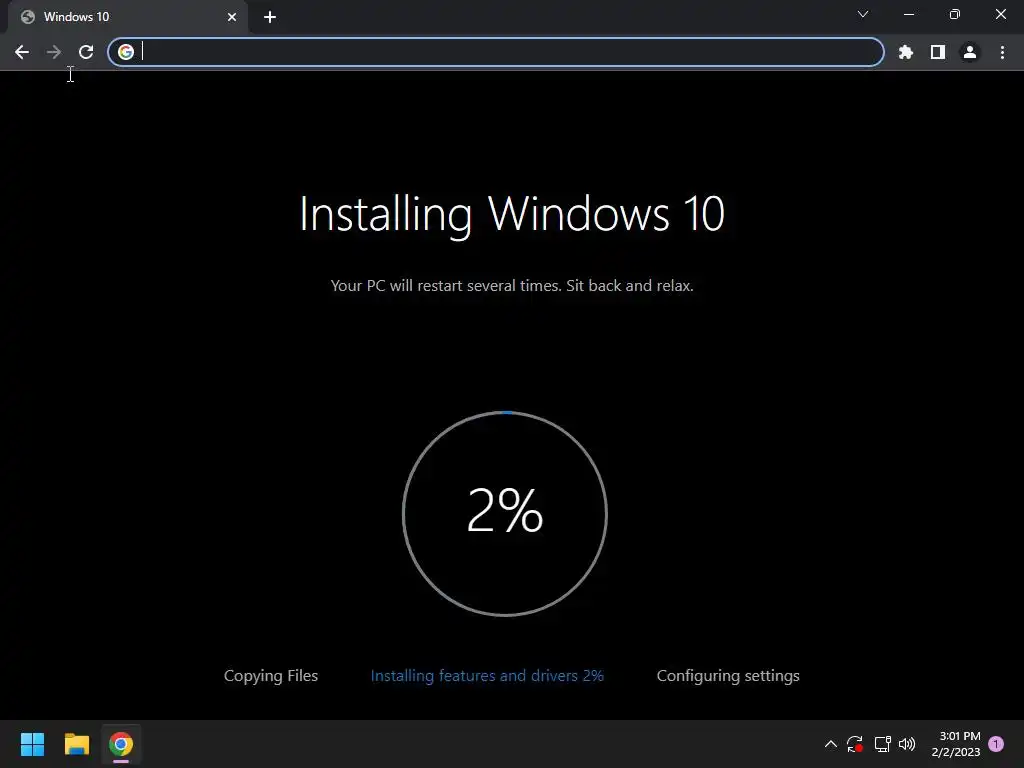
Task: Click the Copying Files step label
Action: (271, 676)
